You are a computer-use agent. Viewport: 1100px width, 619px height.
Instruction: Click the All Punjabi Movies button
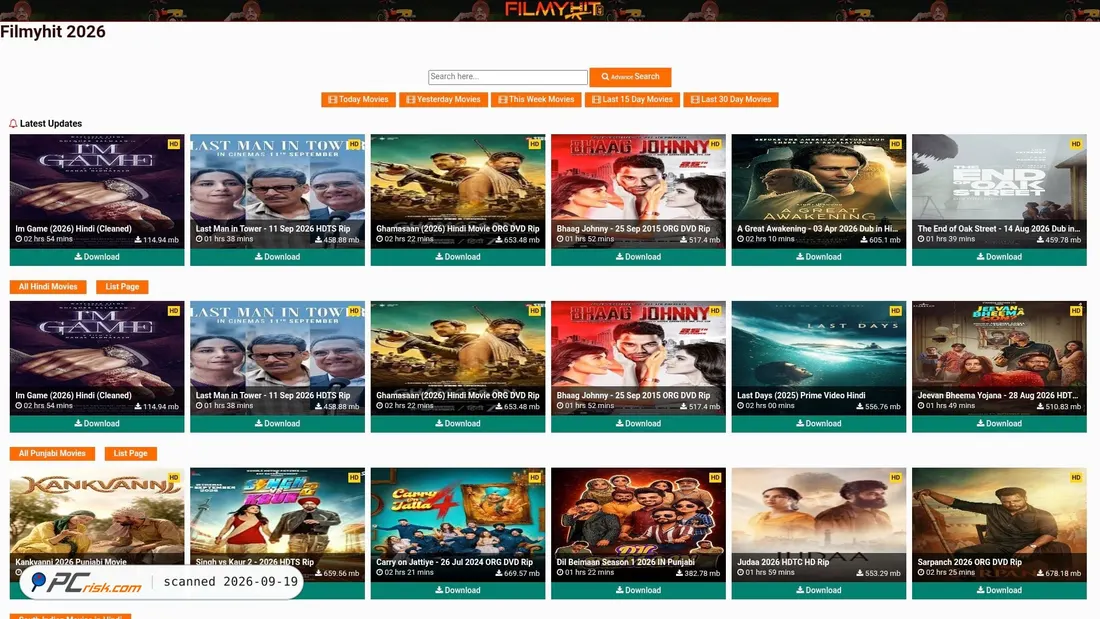click(x=52, y=453)
